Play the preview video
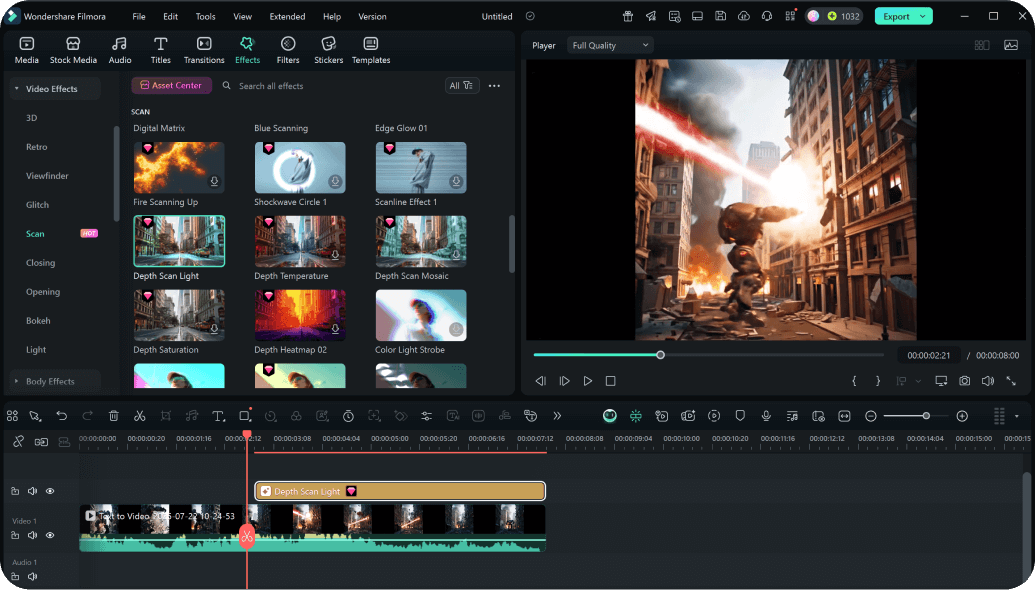Screen dimensions: 1035x590 587,381
